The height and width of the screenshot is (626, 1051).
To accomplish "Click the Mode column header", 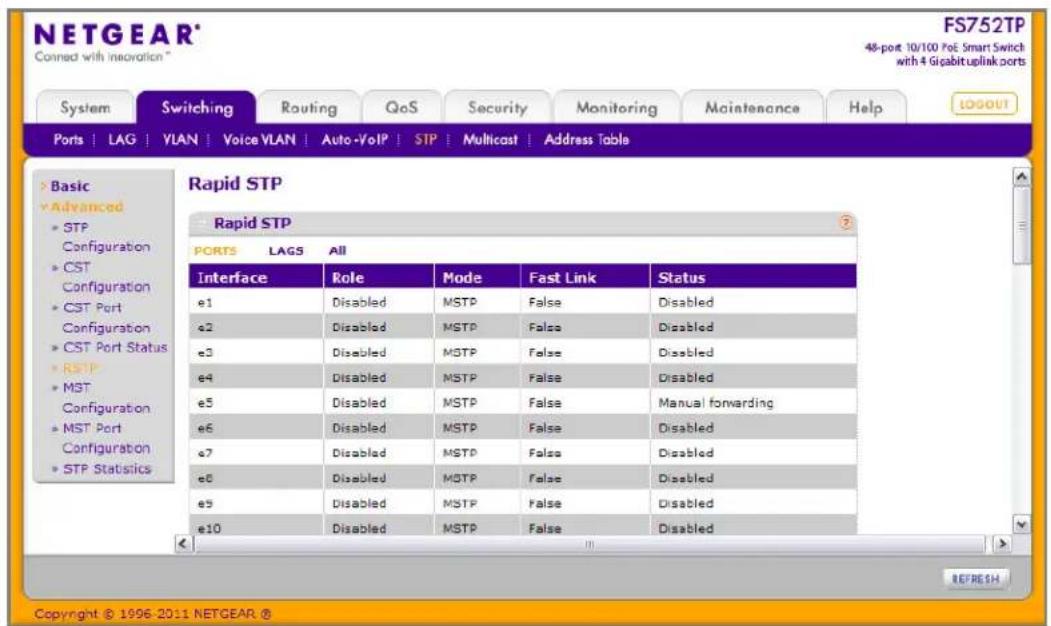I will (477, 277).
